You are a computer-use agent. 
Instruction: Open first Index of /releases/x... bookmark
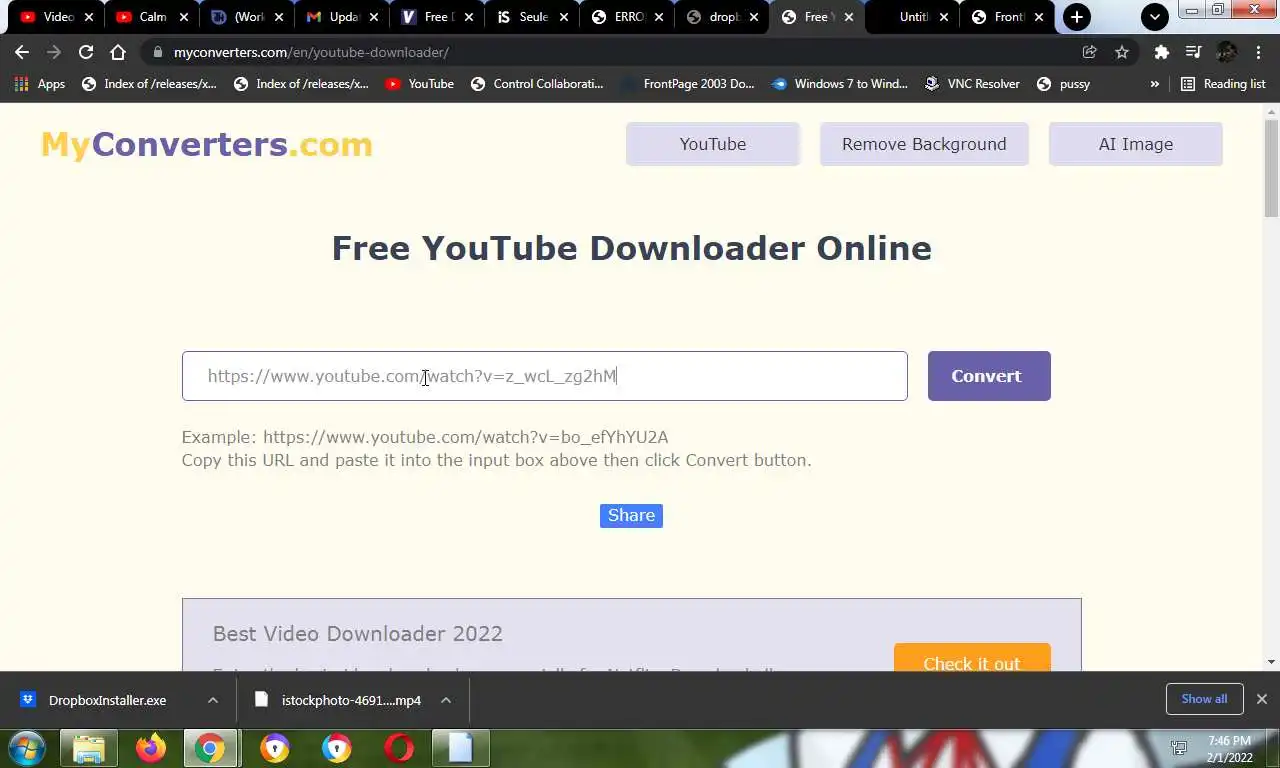148,84
